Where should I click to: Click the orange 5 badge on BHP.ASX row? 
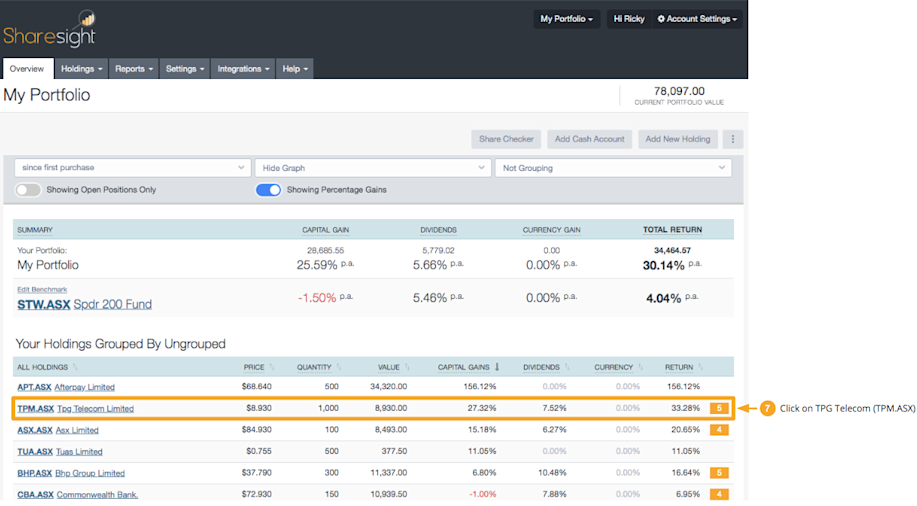coord(718,473)
